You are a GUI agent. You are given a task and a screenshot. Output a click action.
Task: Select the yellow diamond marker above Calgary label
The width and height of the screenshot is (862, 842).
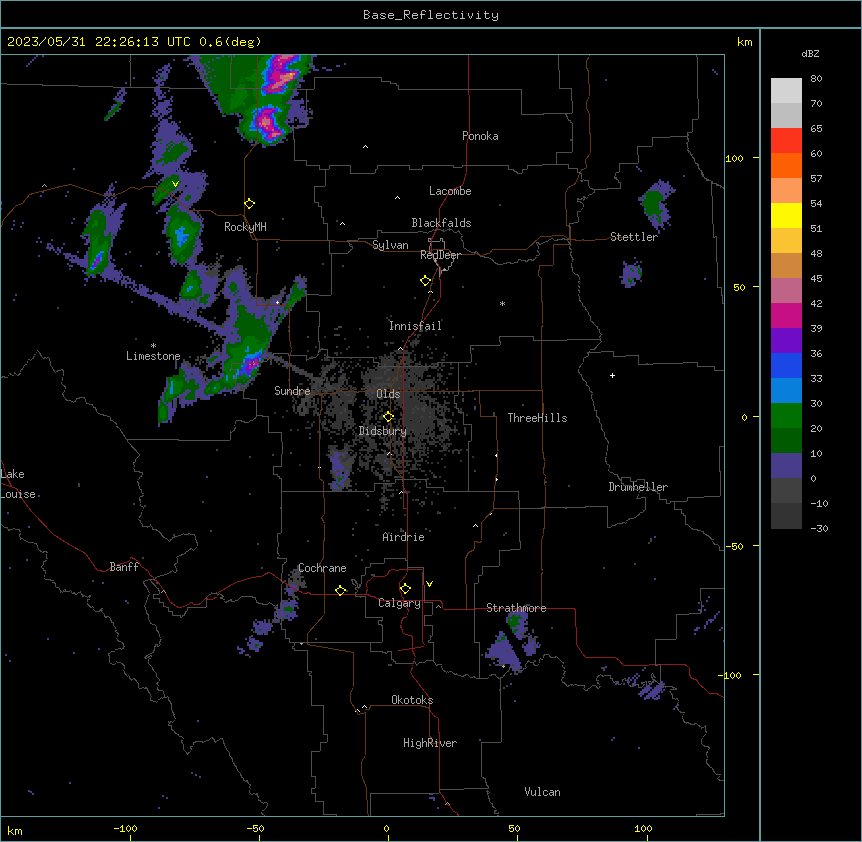coord(405,589)
